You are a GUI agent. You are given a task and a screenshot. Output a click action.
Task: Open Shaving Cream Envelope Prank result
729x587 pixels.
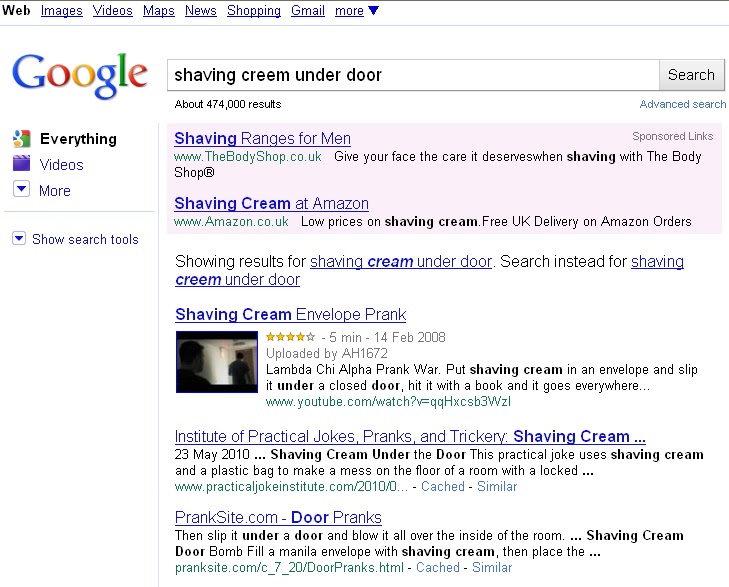[x=291, y=315]
